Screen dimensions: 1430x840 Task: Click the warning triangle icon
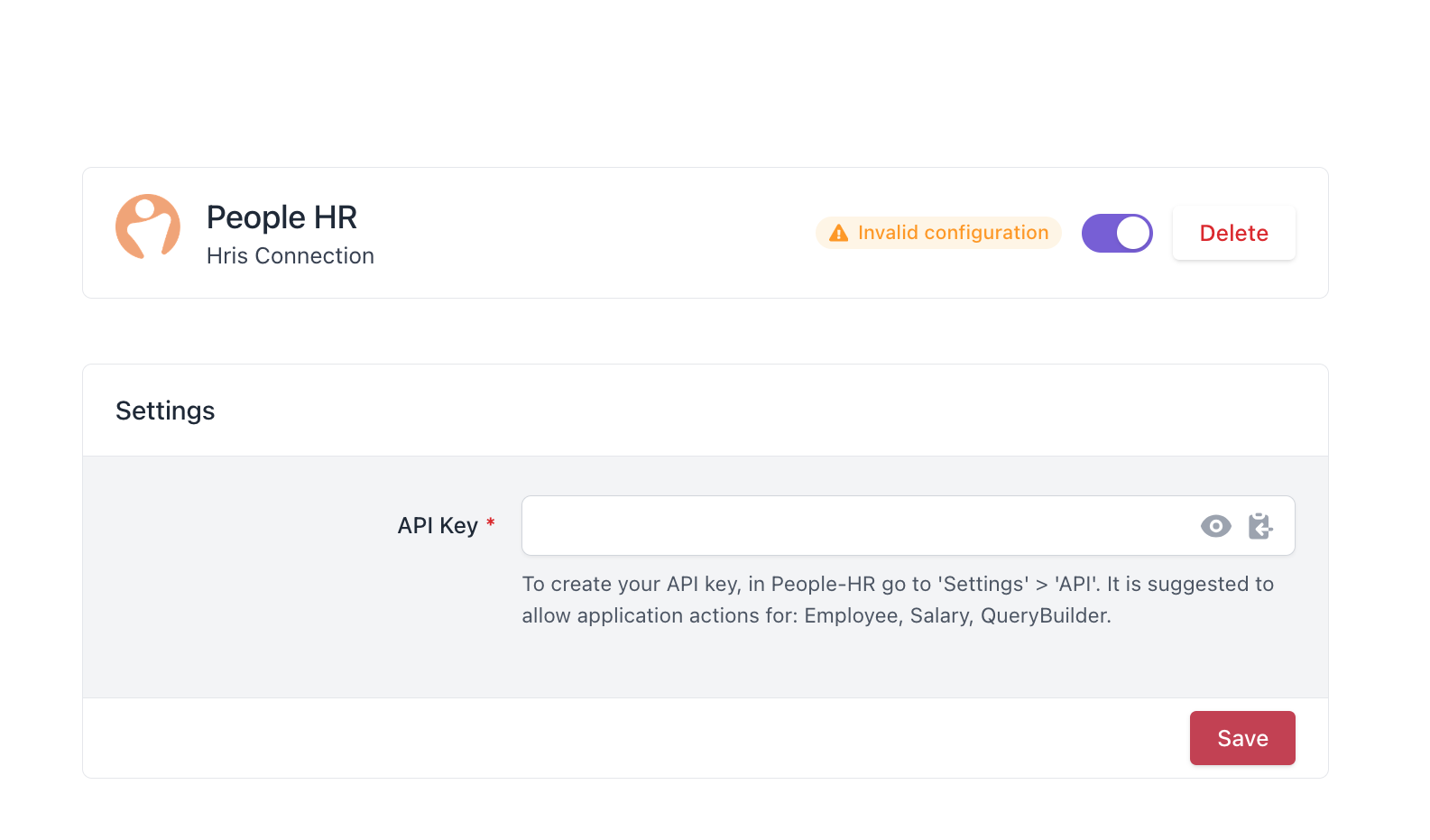[838, 233]
